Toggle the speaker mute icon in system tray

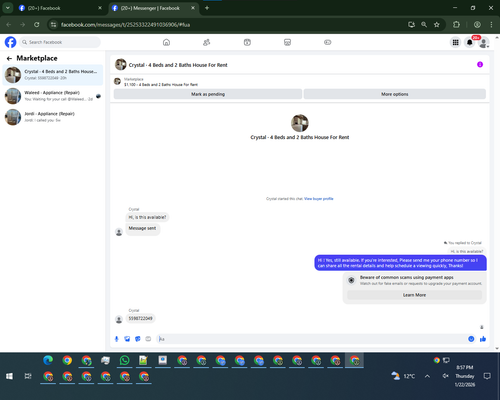click(x=445, y=376)
